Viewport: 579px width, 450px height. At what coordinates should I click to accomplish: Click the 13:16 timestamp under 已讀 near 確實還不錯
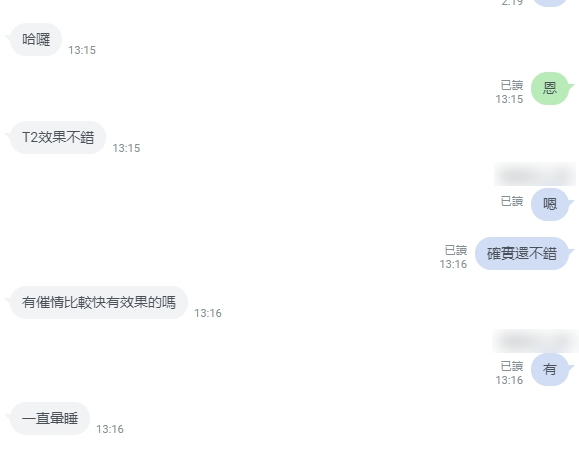(453, 264)
